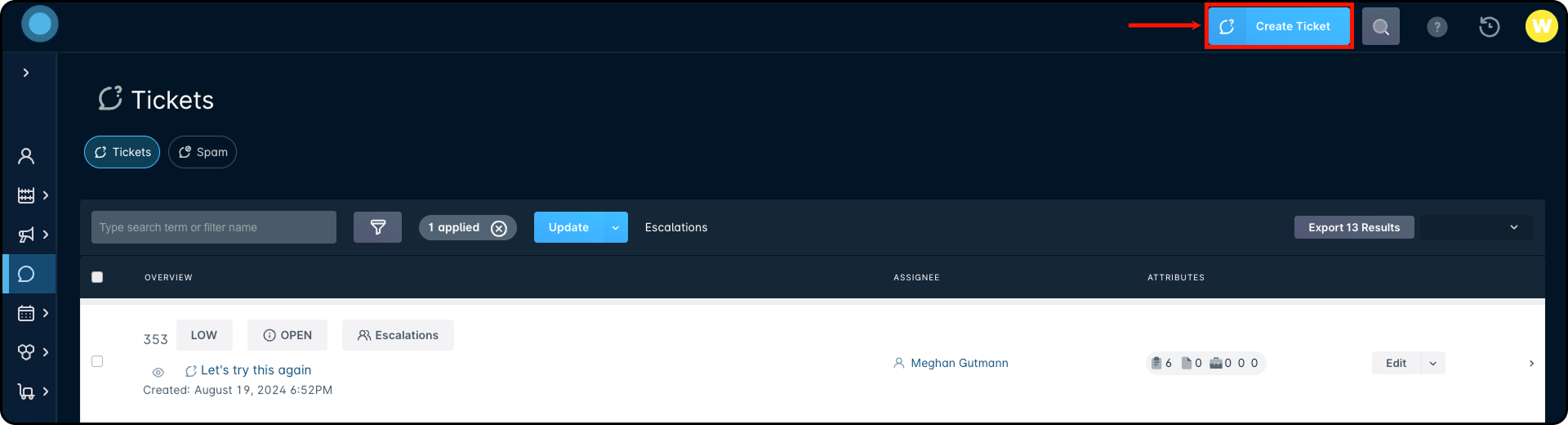Expand the megaphone sidebar submenu chevron
The height and width of the screenshot is (425, 1568).
click(46, 235)
